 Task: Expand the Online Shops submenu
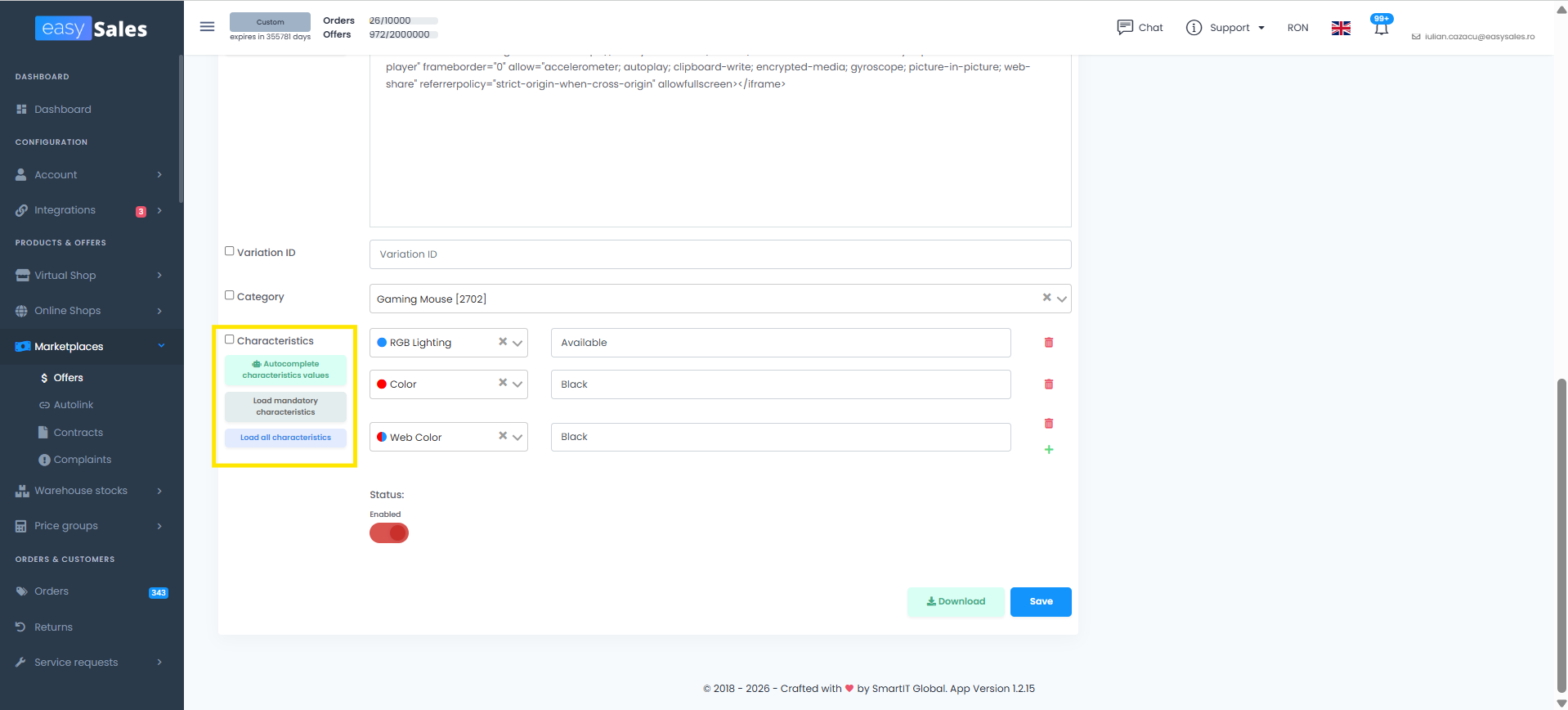pyautogui.click(x=159, y=311)
